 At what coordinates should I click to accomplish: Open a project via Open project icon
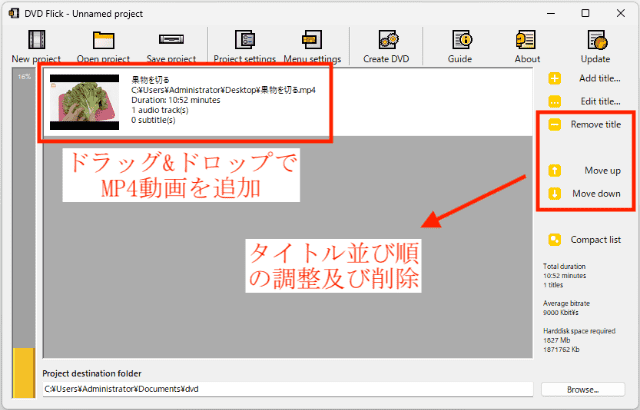point(105,41)
